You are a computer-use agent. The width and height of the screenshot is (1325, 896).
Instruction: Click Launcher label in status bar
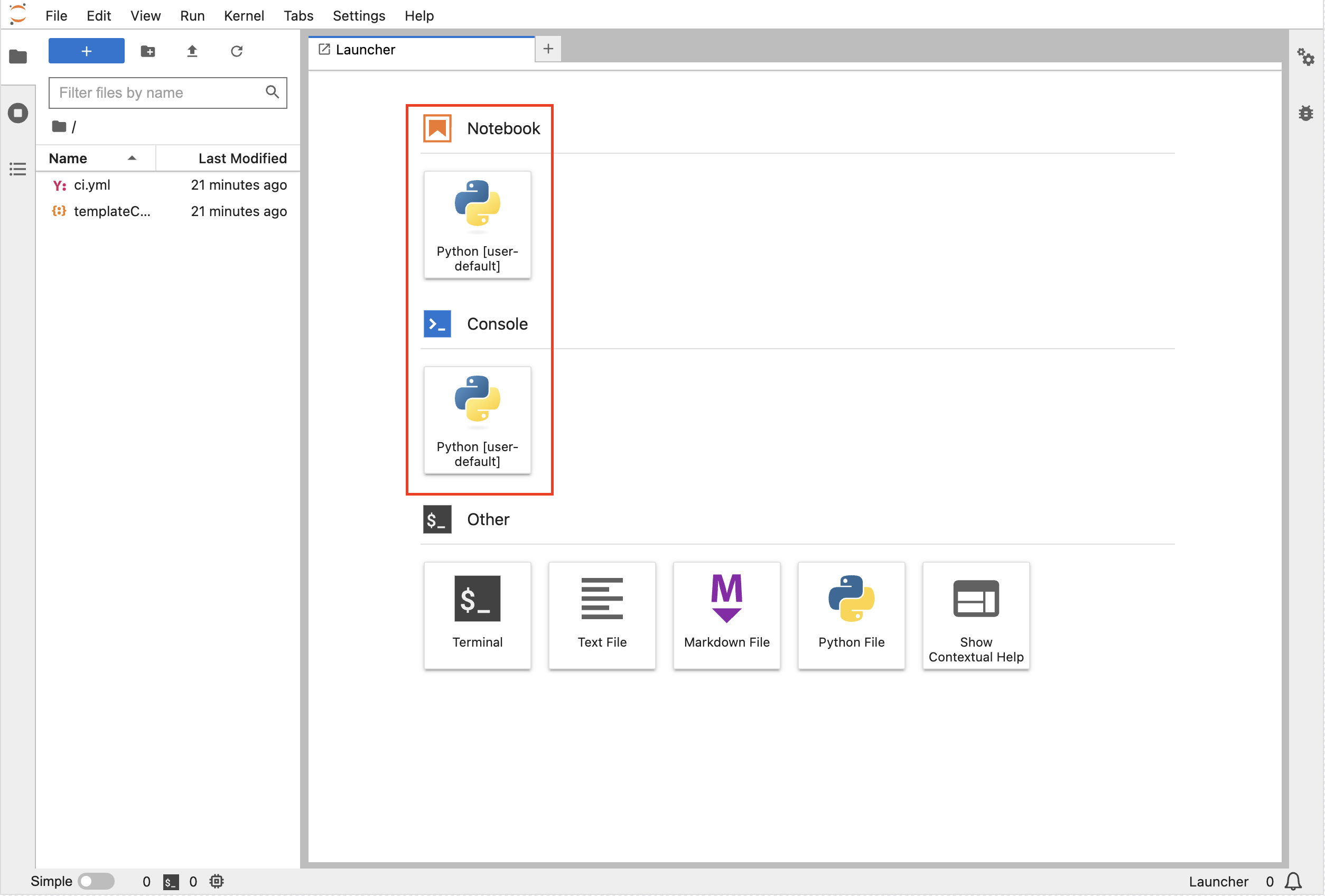coord(1218,882)
